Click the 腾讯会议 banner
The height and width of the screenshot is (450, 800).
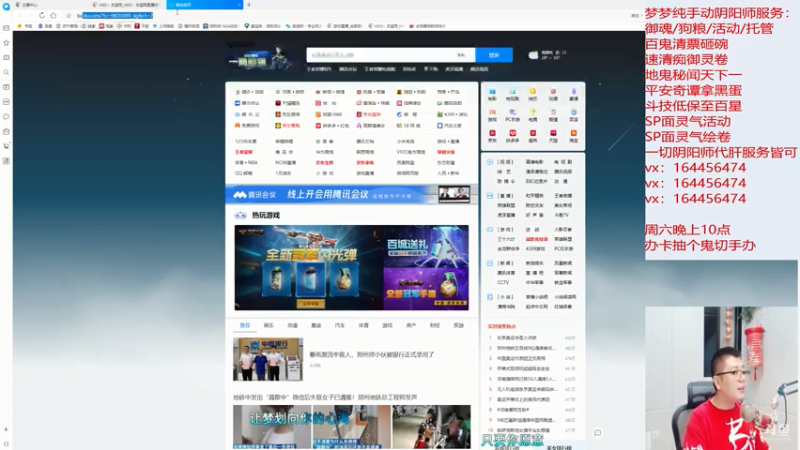point(352,194)
